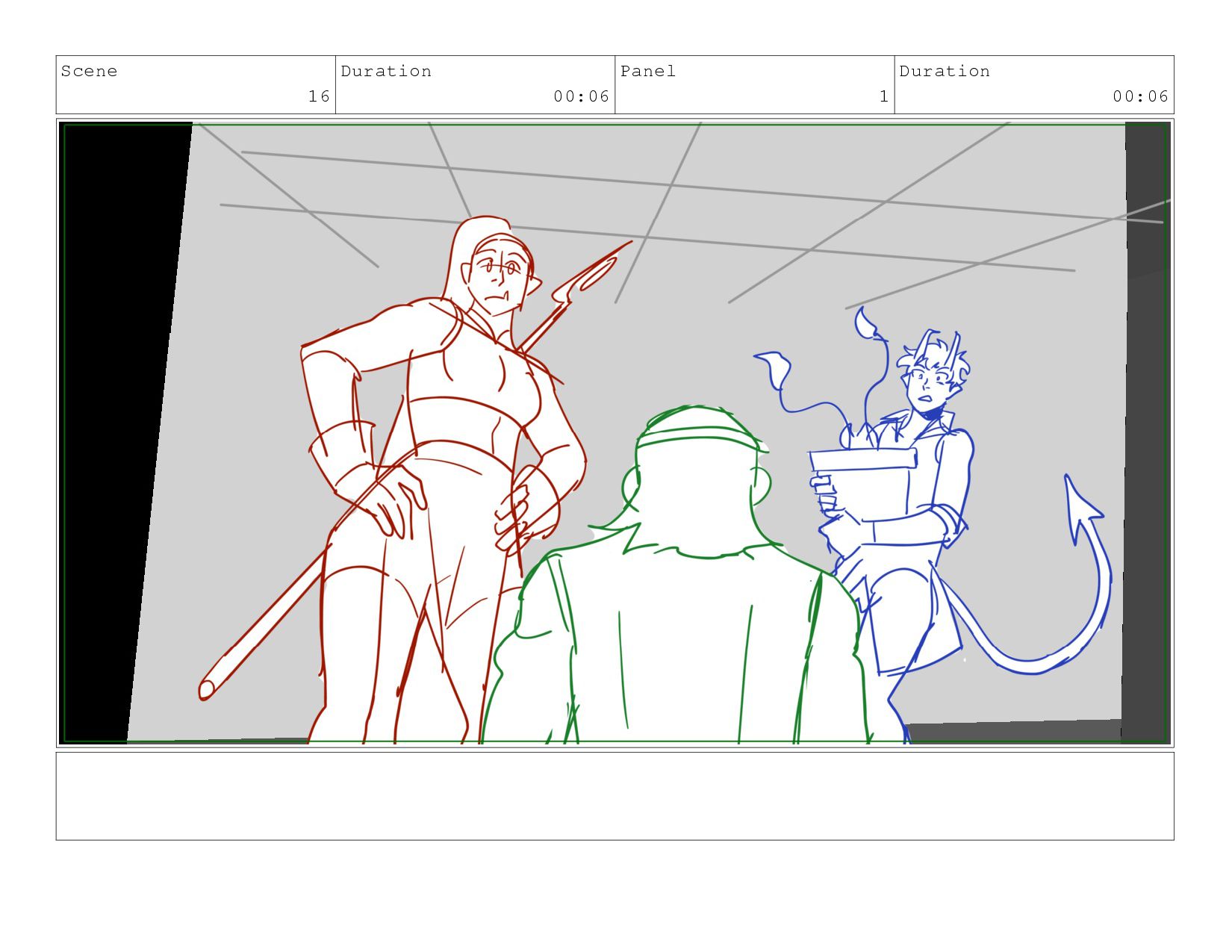Click the scene duration value 00:06
The height and width of the screenshot is (952, 1232).
[581, 96]
